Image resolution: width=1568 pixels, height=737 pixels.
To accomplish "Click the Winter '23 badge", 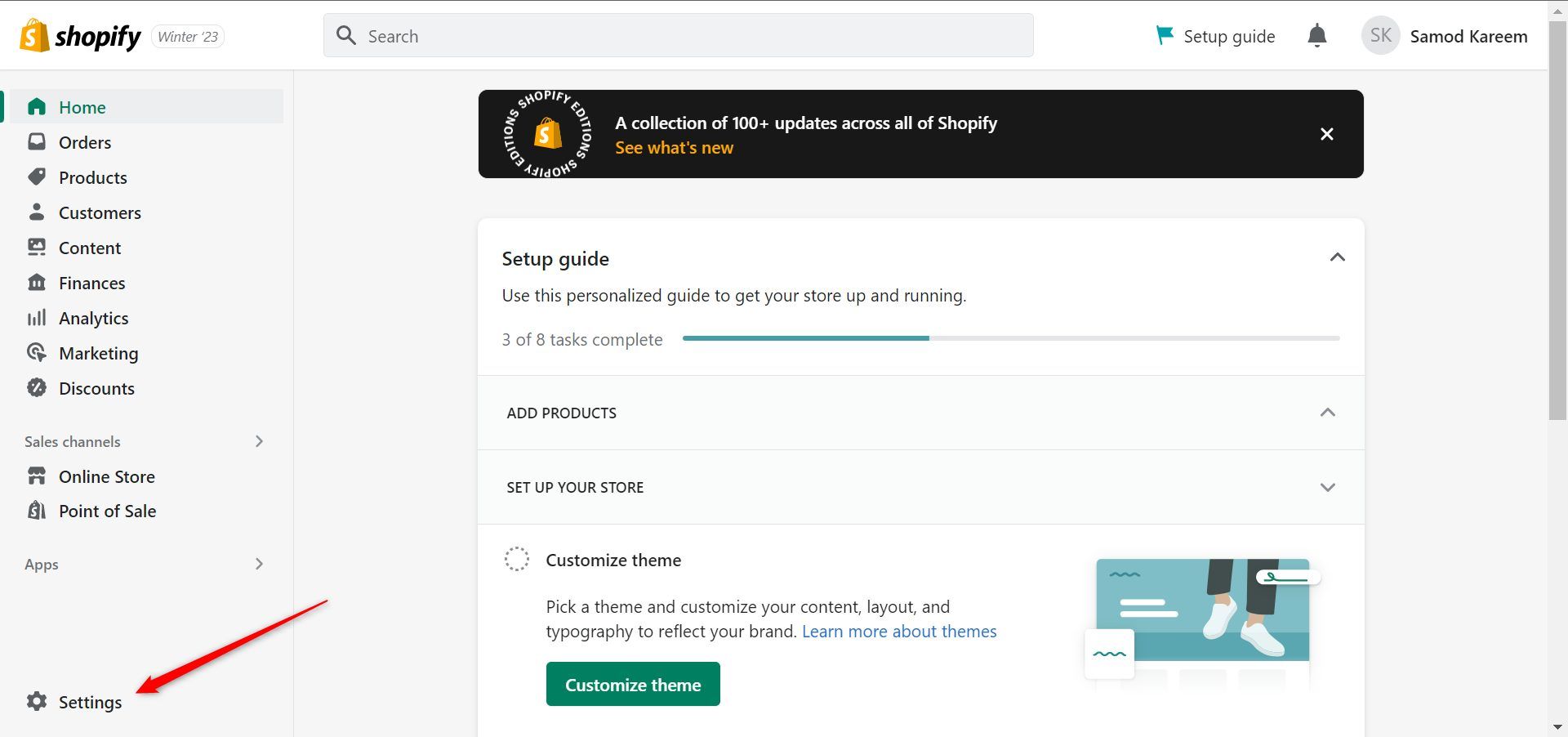I will [188, 37].
